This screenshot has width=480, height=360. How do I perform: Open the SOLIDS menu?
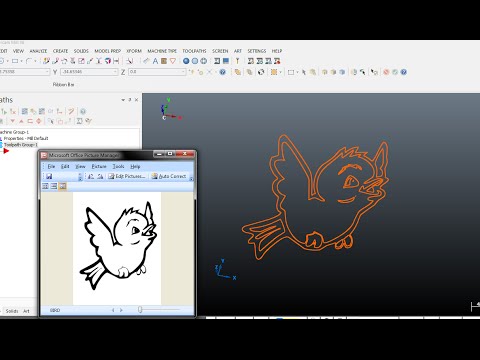tap(81, 51)
